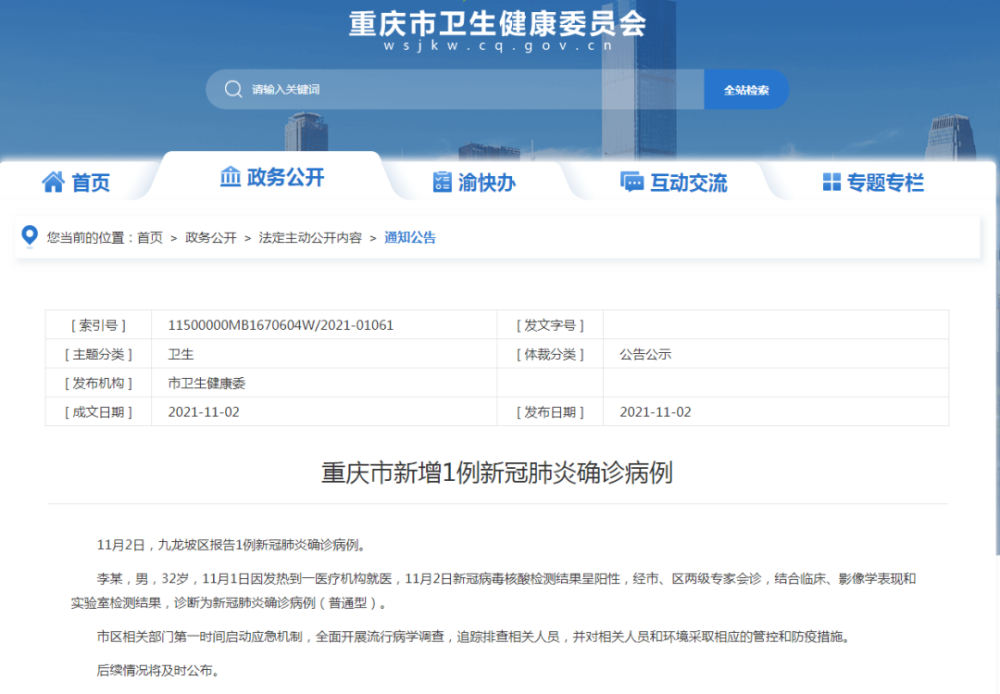The image size is (1000, 694).
Task: Focus the 请输入关键词 search field
Action: 455,89
